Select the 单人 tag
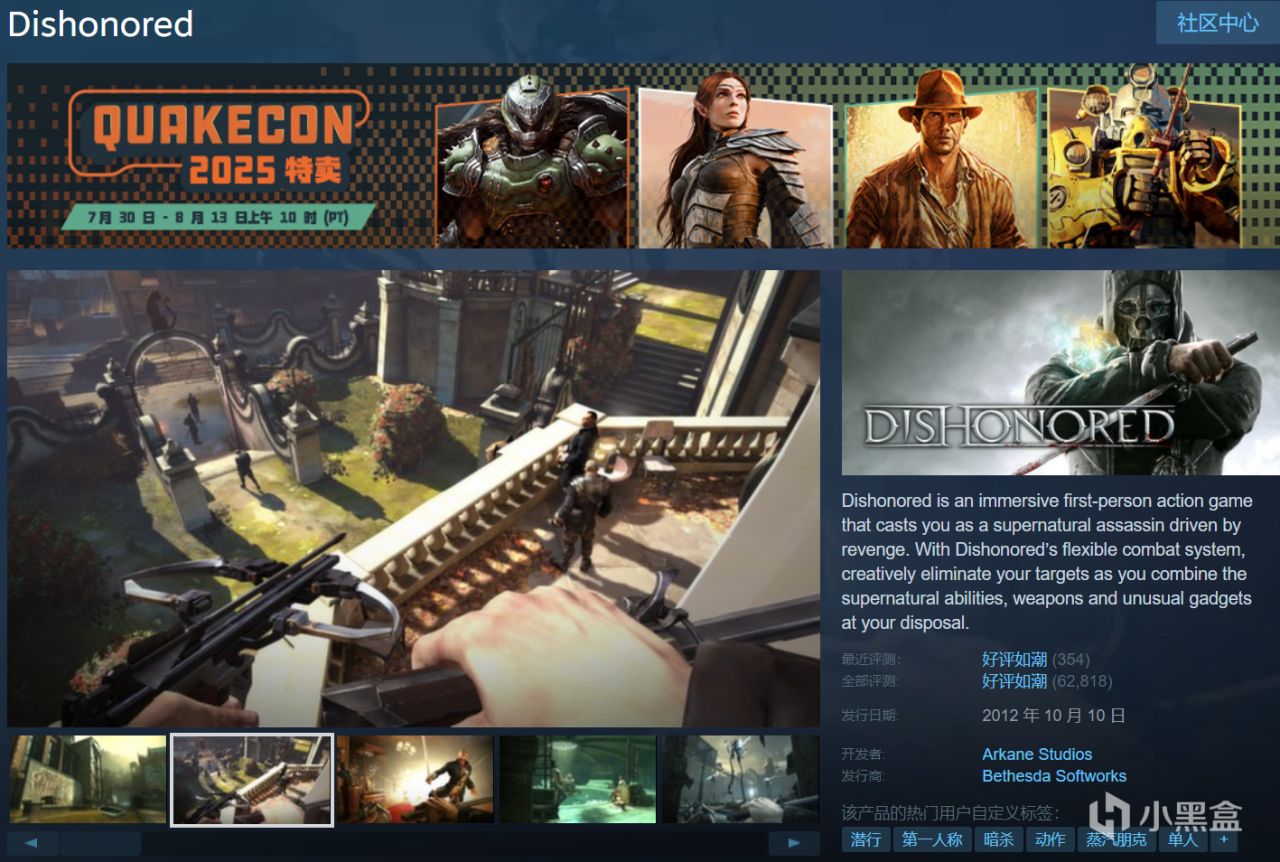Image resolution: width=1280 pixels, height=862 pixels. coord(1183,839)
